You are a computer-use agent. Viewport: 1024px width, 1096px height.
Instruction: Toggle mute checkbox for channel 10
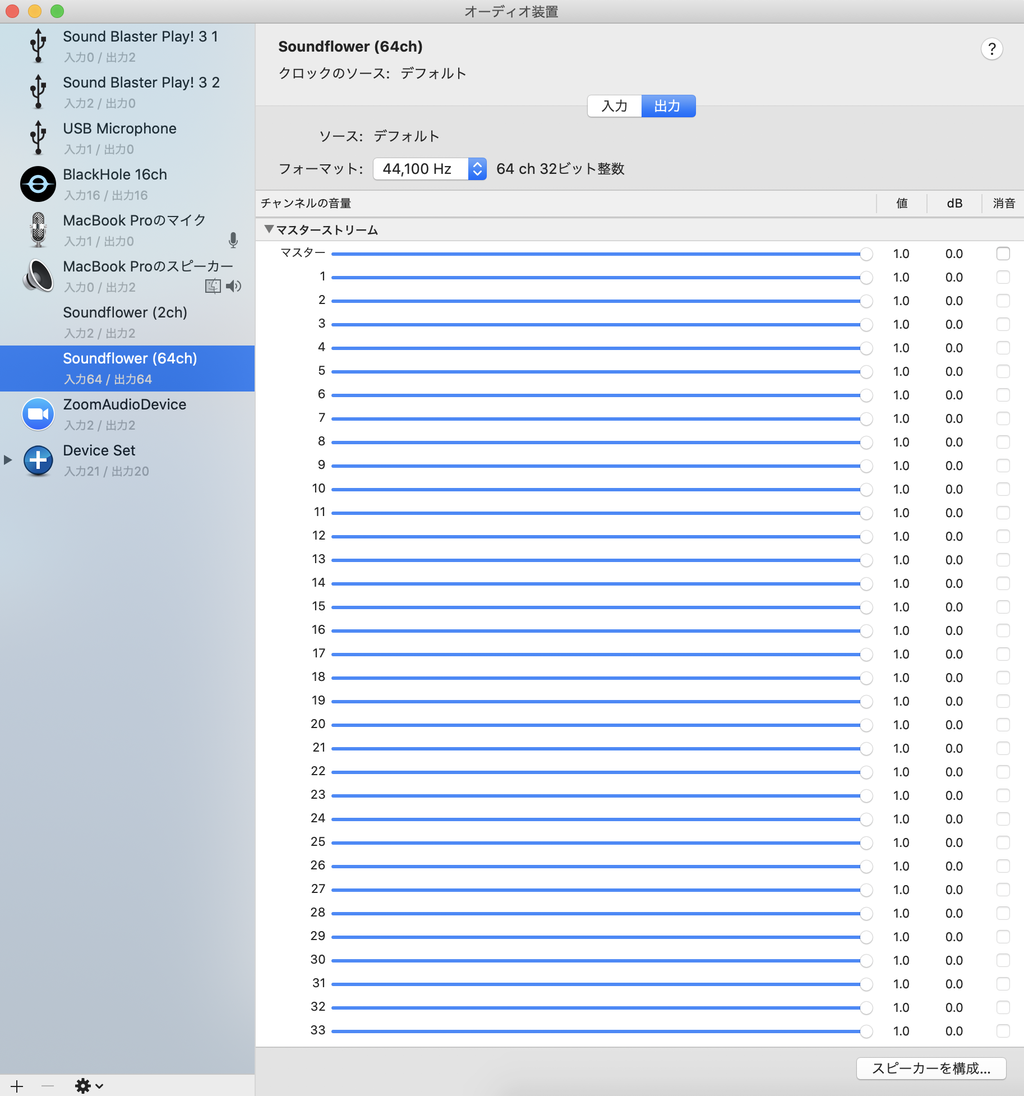pos(1003,489)
